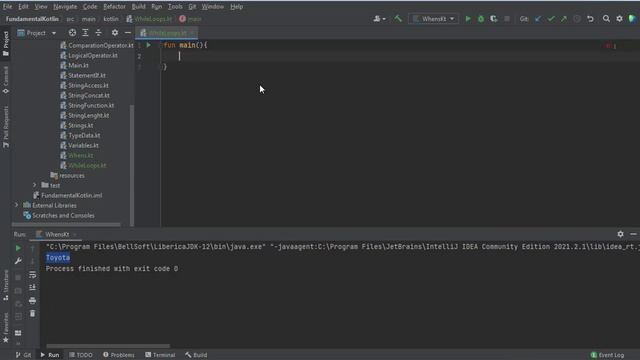
Task: Open the Window menu
Action: [x=213, y=7]
